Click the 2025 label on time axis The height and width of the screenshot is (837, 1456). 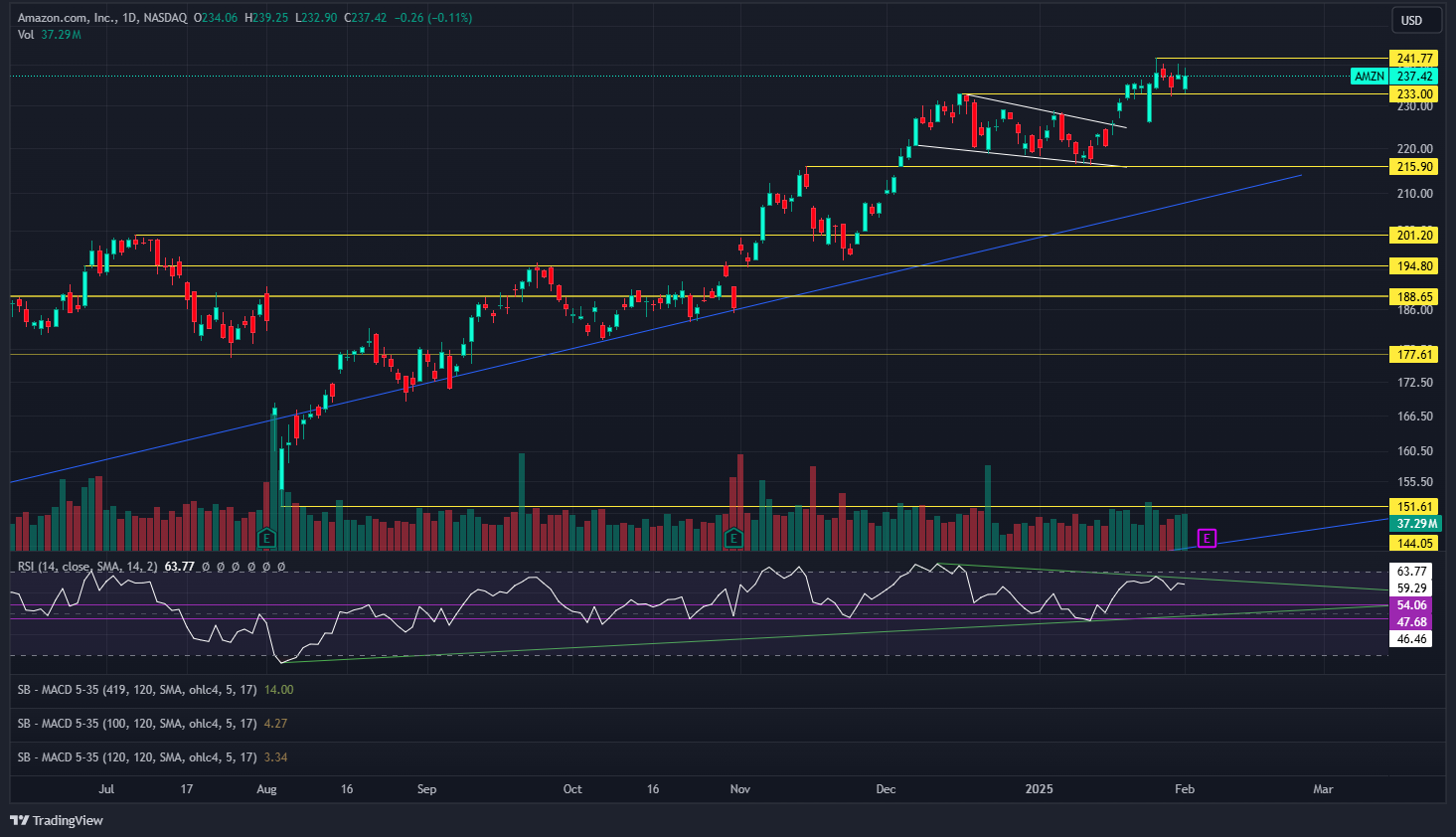tap(1039, 789)
